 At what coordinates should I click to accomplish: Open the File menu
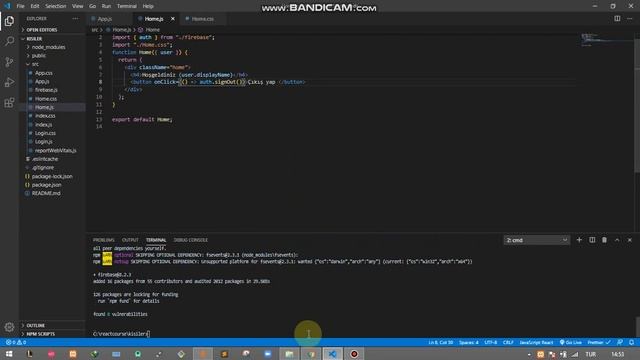click(20, 6)
